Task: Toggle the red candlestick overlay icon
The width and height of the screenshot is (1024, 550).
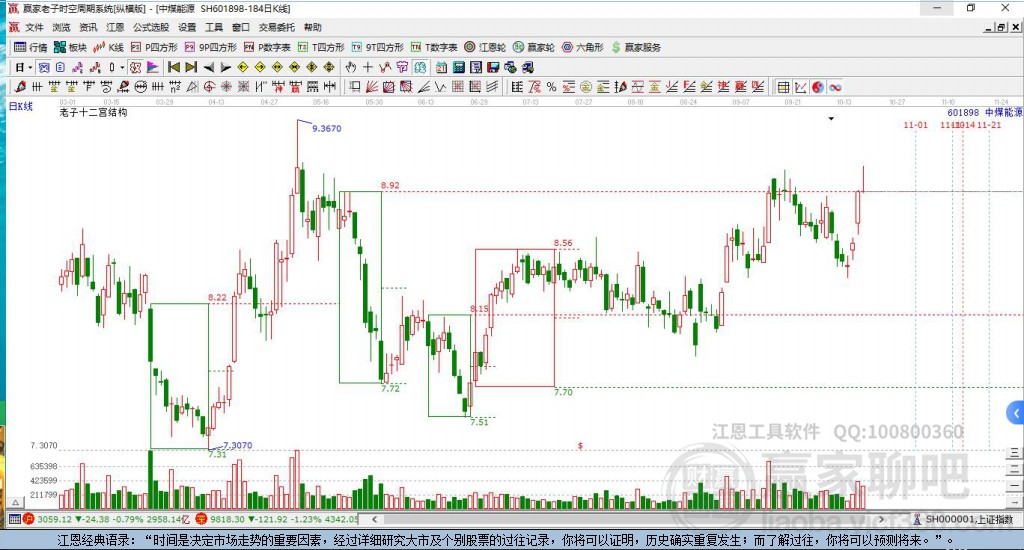Action: (95, 67)
